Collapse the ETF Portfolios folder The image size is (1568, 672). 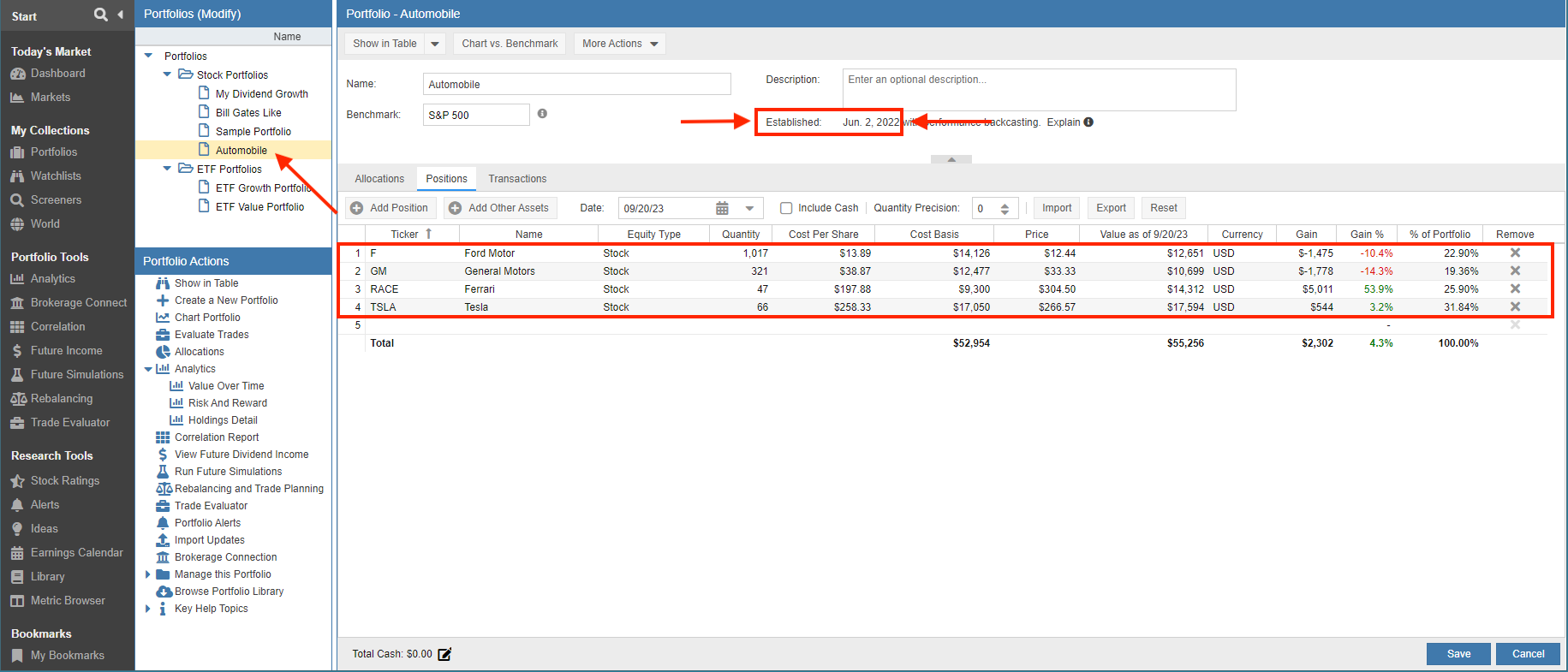(x=167, y=169)
